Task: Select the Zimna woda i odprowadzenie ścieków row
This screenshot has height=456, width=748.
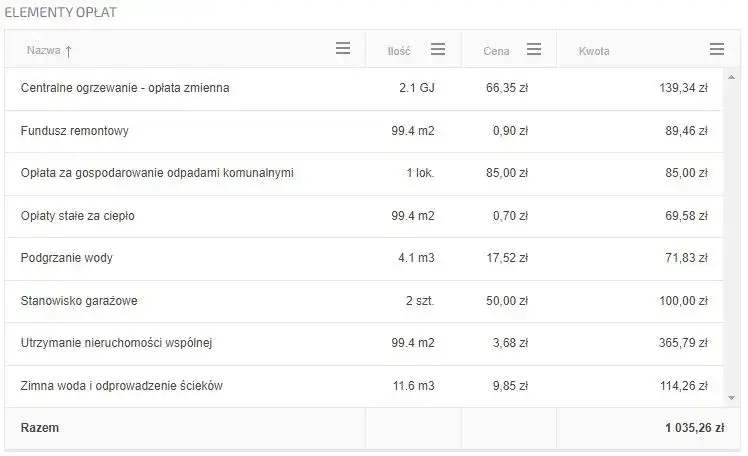Action: pyautogui.click(x=121, y=385)
